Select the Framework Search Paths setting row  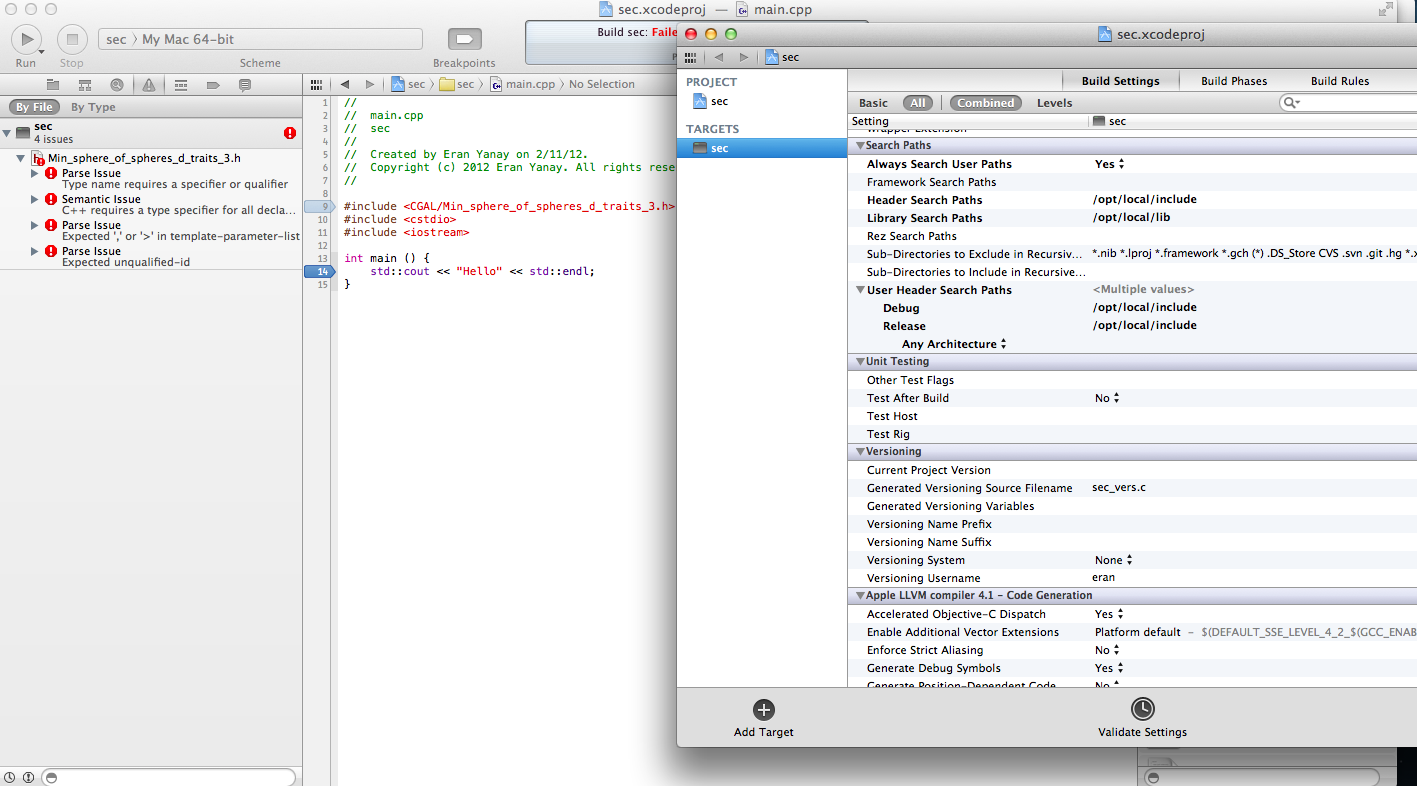pyautogui.click(x=1132, y=182)
